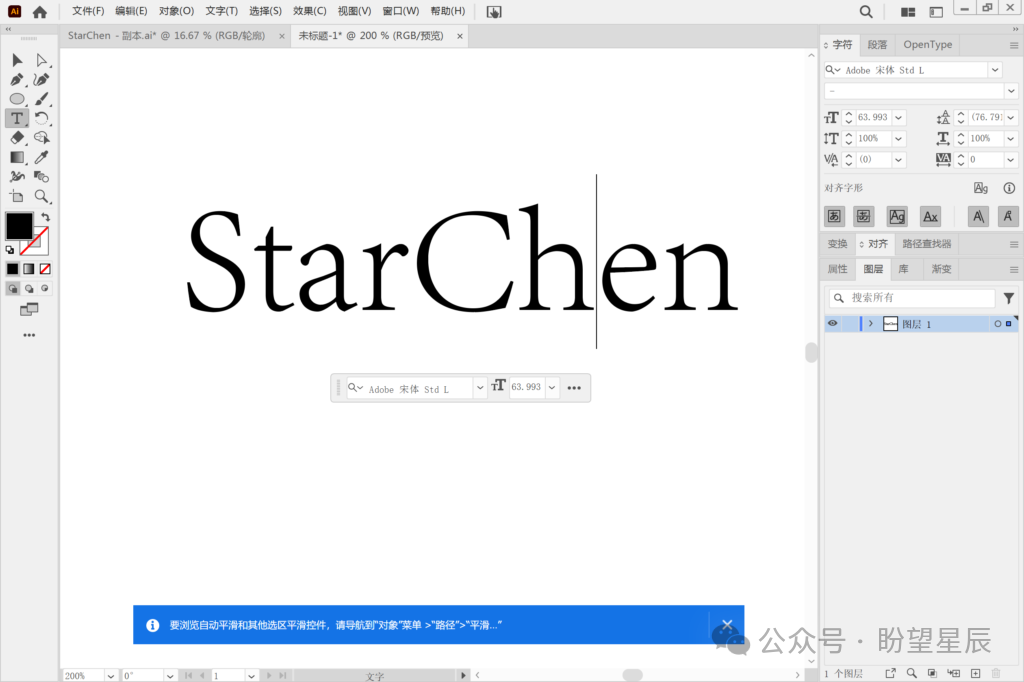Viewport: 1024px width, 682px height.
Task: Toggle Draw Inside mode
Action: pyautogui.click(x=45, y=289)
